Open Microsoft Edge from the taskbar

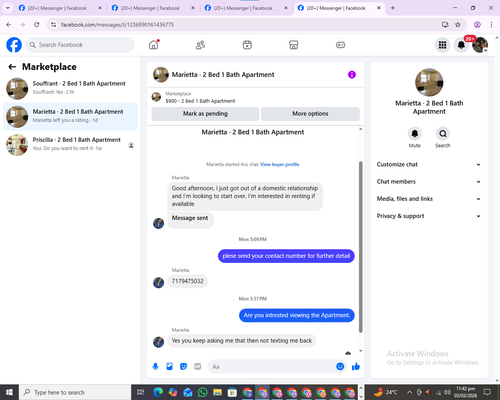[x=158, y=392]
